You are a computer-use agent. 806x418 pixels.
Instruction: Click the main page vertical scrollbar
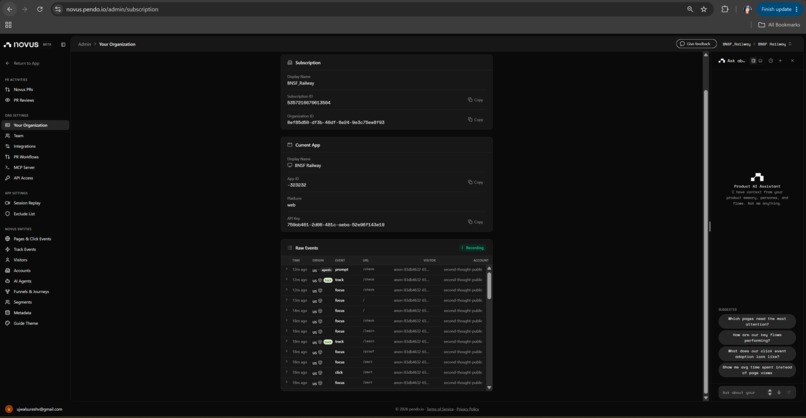pos(706,242)
